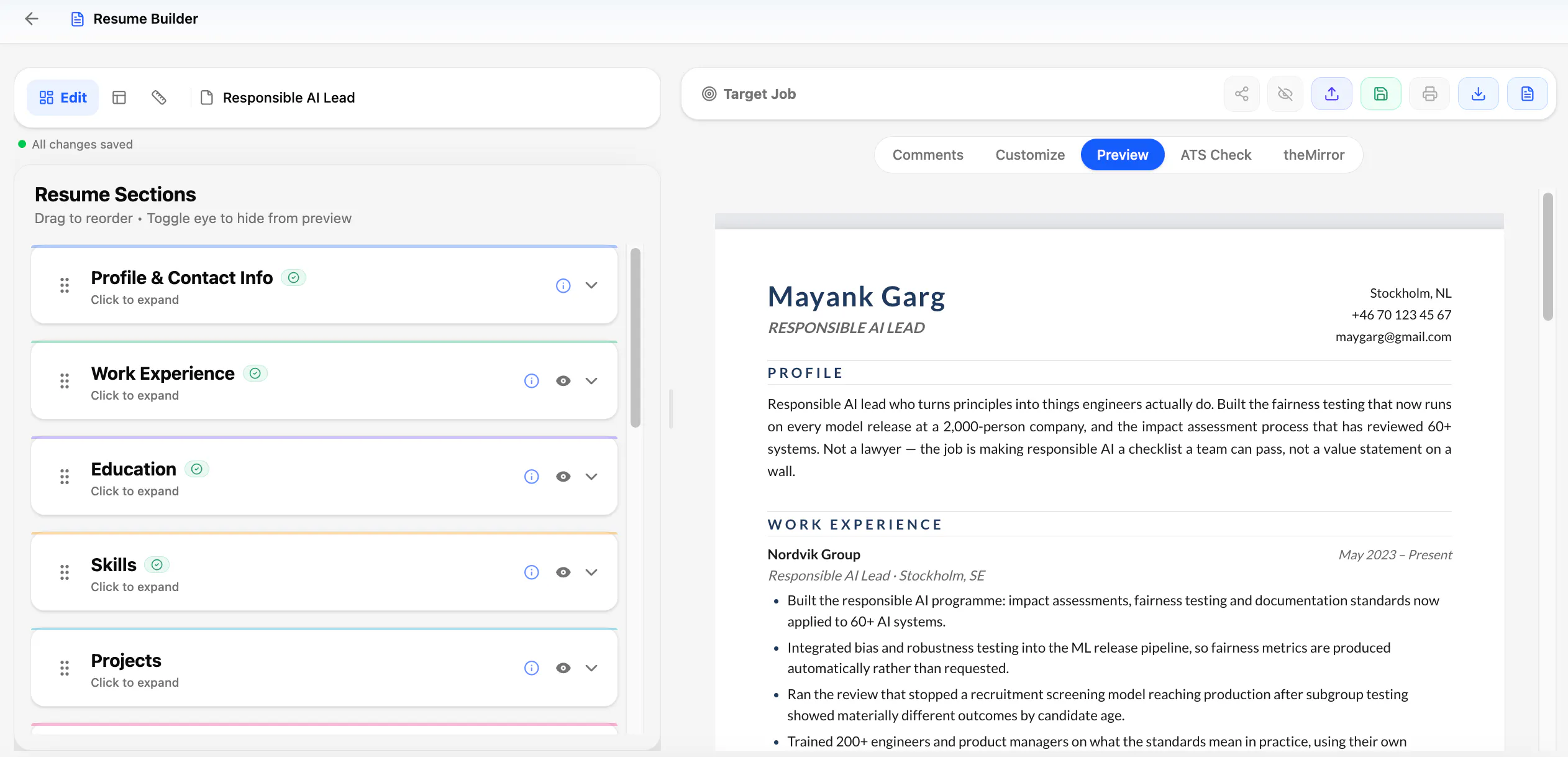Expand Education section chevron
The image size is (1568, 757).
[x=591, y=477]
